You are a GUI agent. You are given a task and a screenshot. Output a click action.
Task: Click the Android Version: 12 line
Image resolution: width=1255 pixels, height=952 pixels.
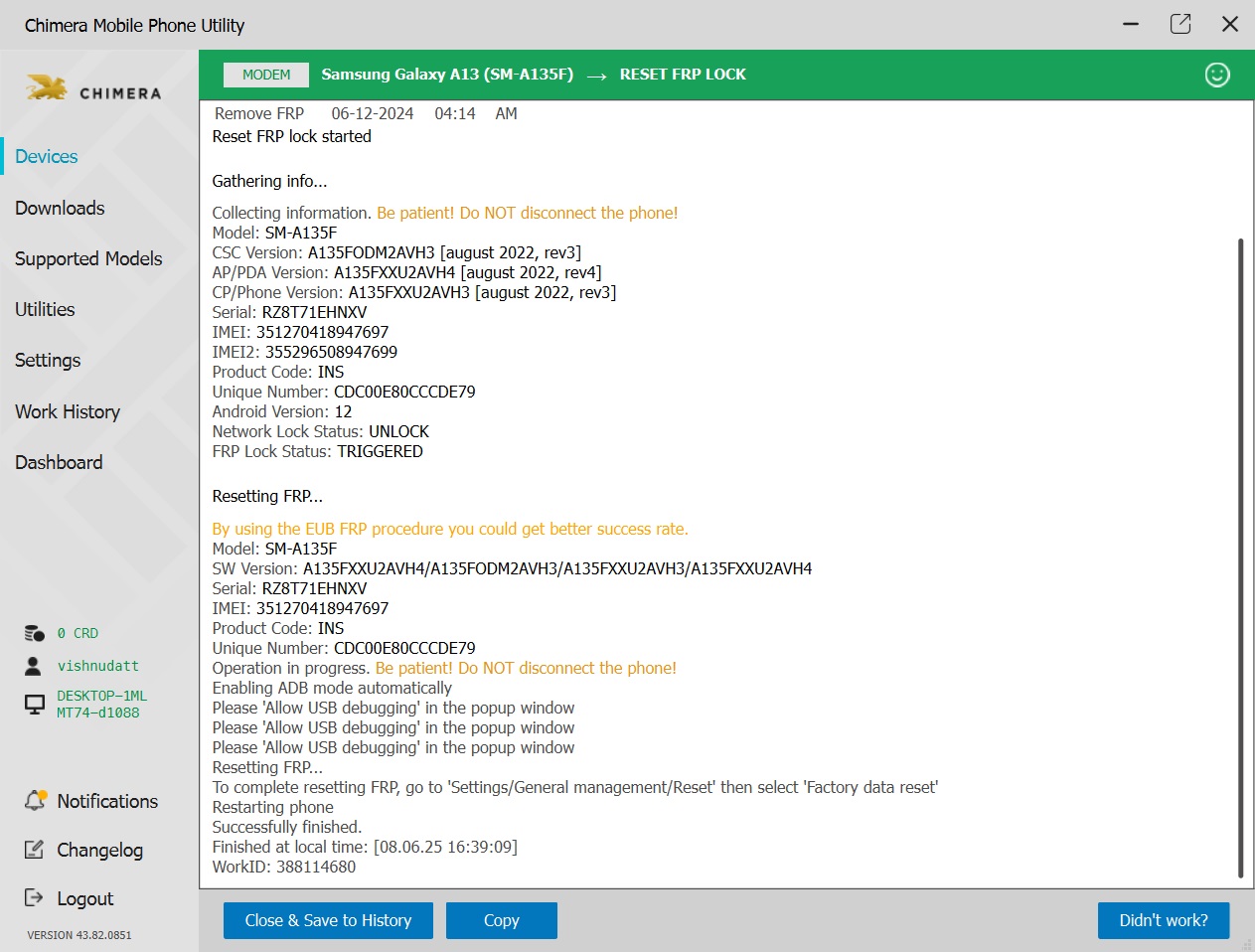tap(282, 411)
